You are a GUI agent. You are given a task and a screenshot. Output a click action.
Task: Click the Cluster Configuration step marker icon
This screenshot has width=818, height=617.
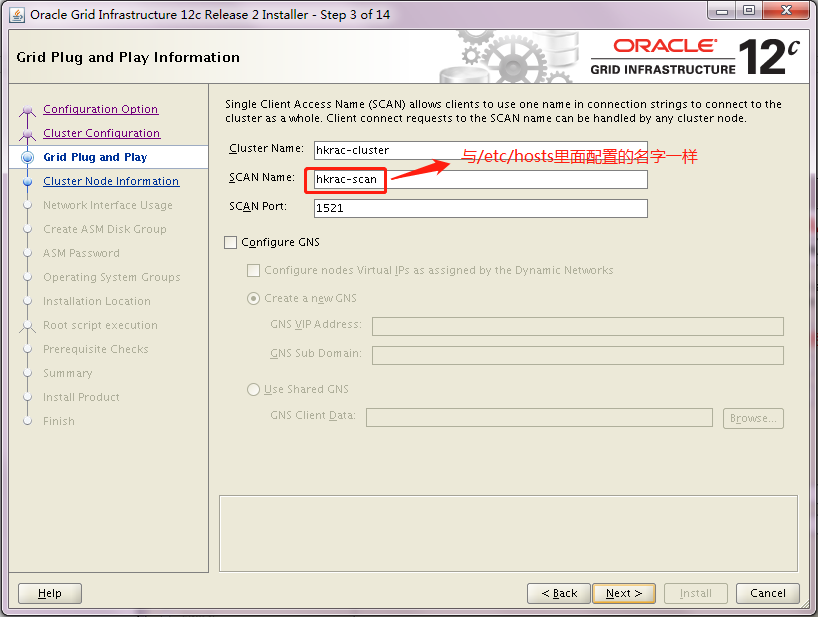click(x=27, y=133)
